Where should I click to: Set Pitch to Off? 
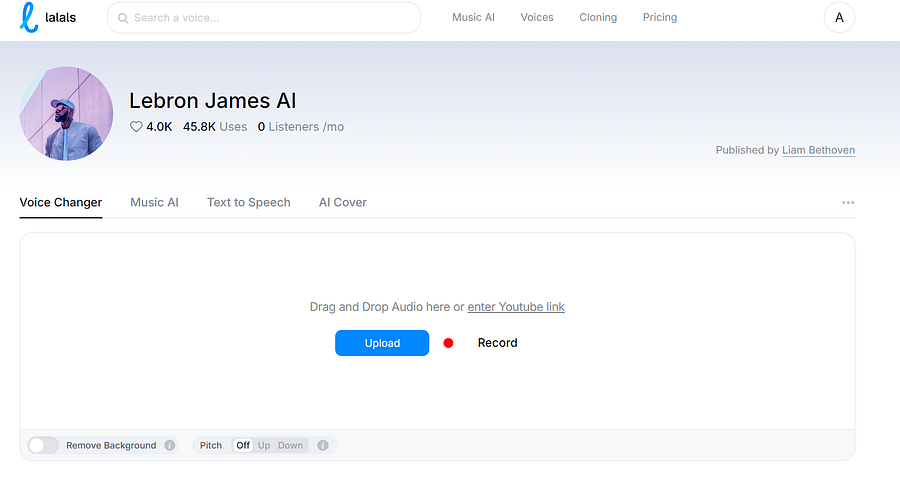coord(243,445)
